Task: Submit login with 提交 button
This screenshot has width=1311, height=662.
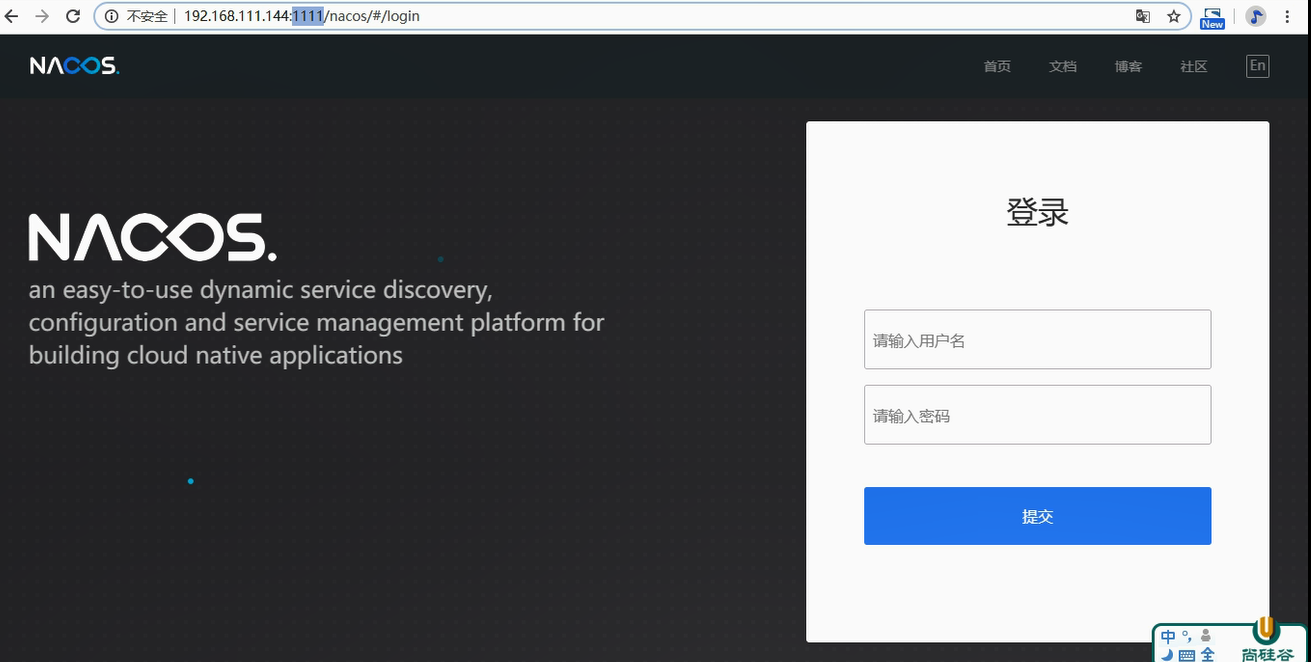Action: [1037, 516]
